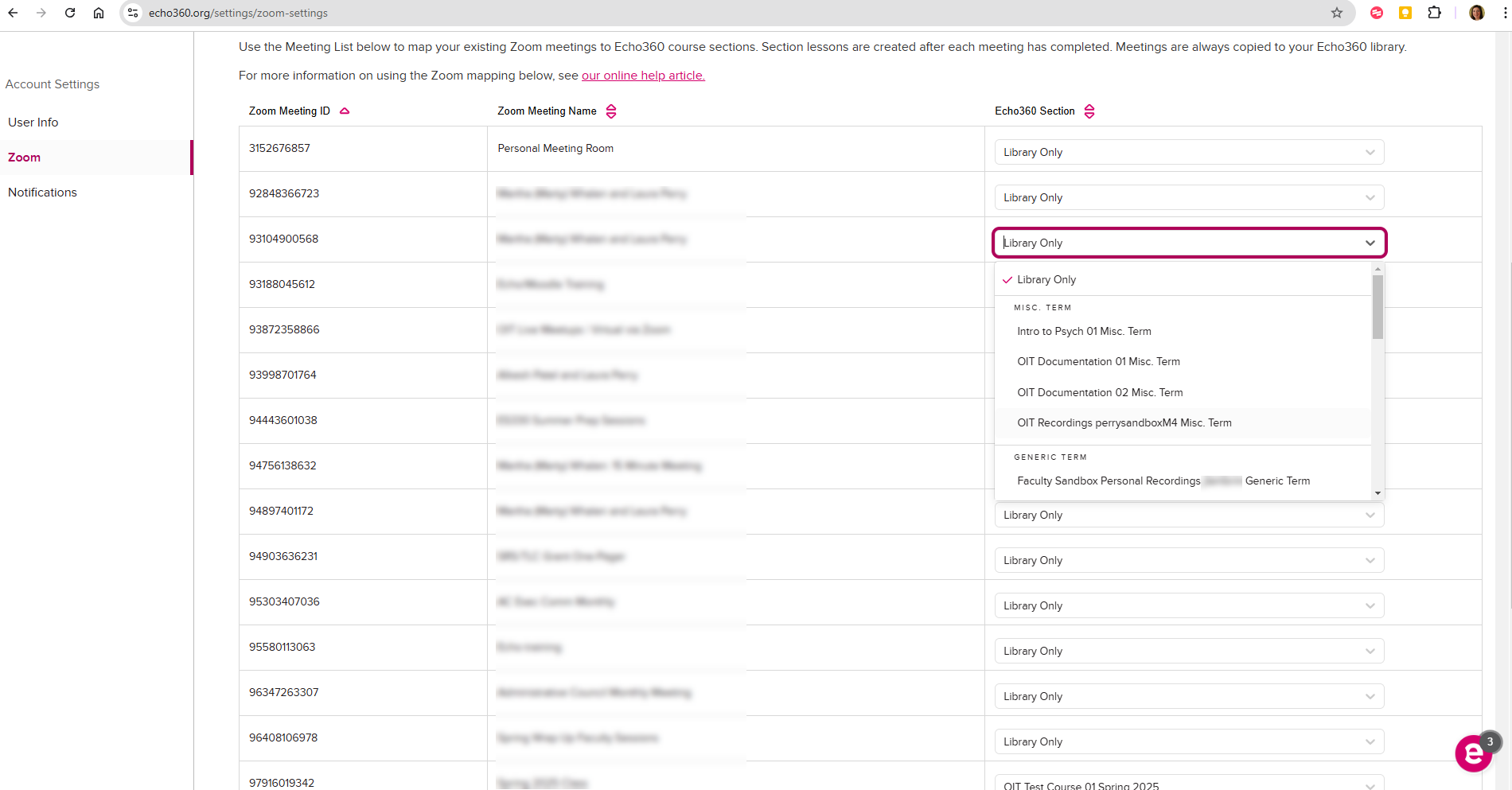The height and width of the screenshot is (790, 1512).
Task: Open the browser home page
Action: [x=99, y=13]
